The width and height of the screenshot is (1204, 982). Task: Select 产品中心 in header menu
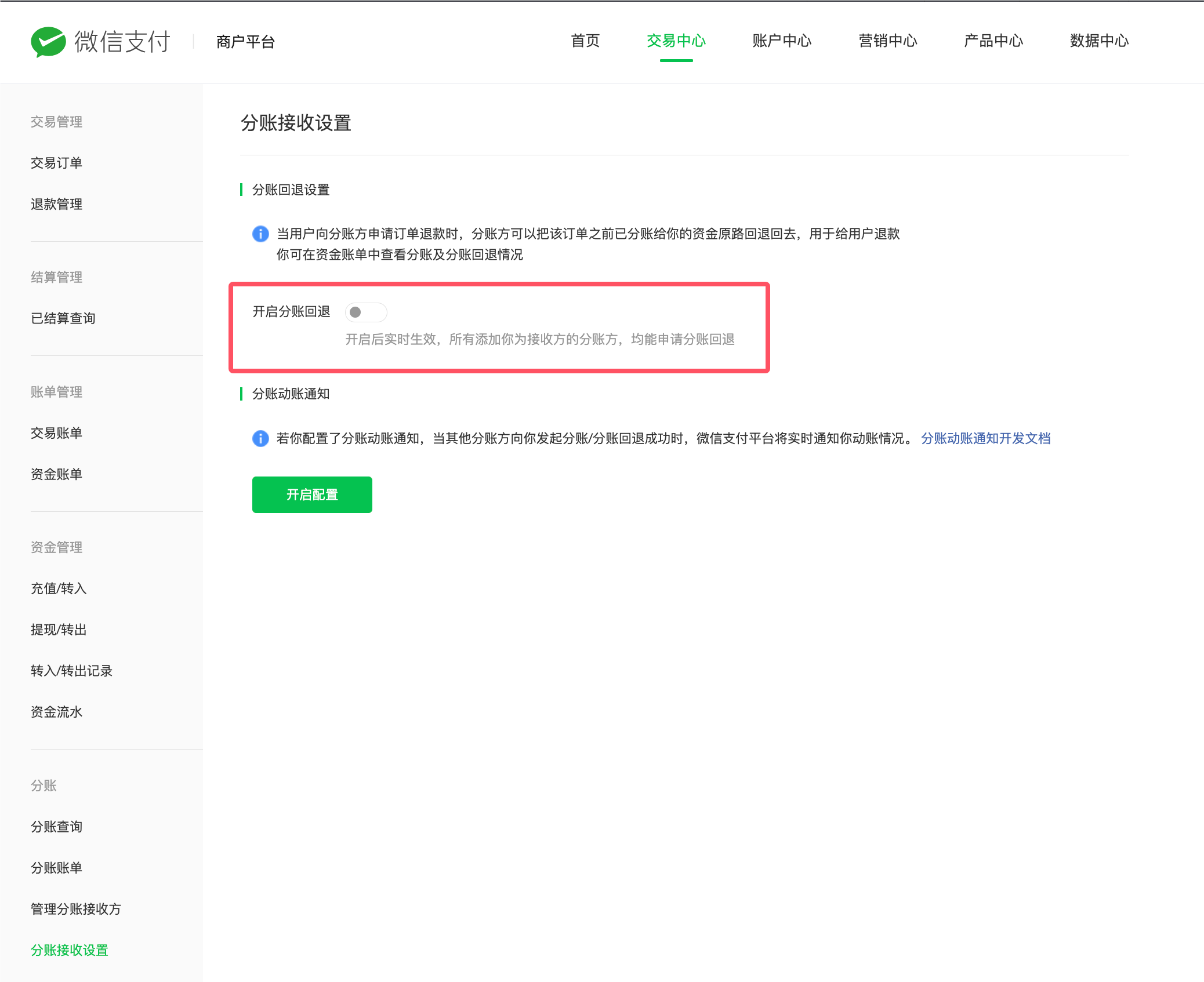pyautogui.click(x=993, y=41)
